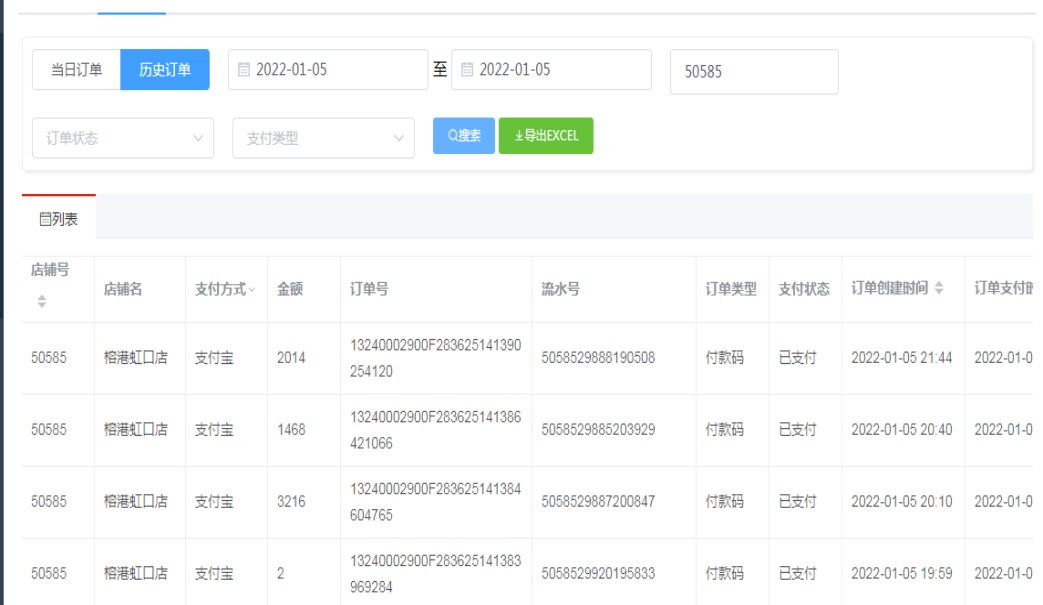Click serial number 5058529887200847

[598, 502]
